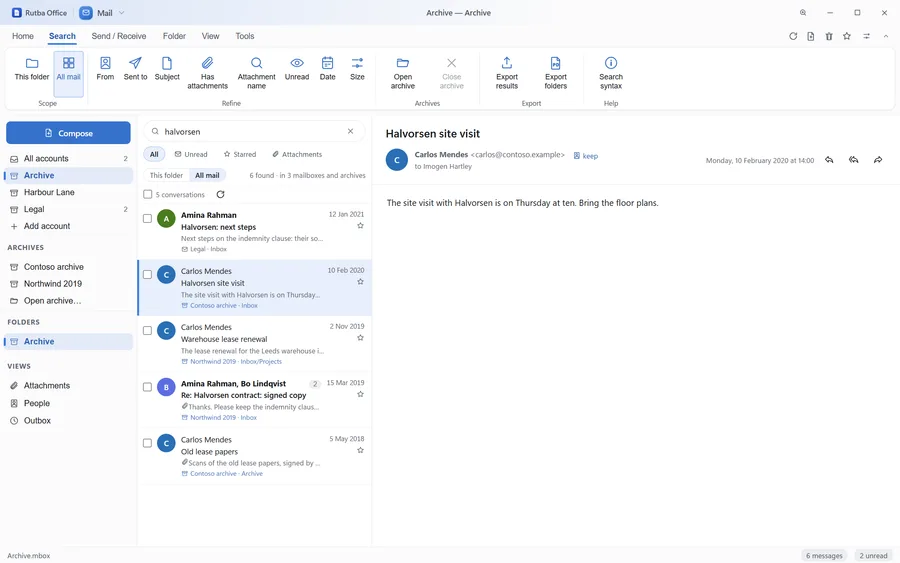Click the Compose button
900x563 pixels.
point(68,133)
